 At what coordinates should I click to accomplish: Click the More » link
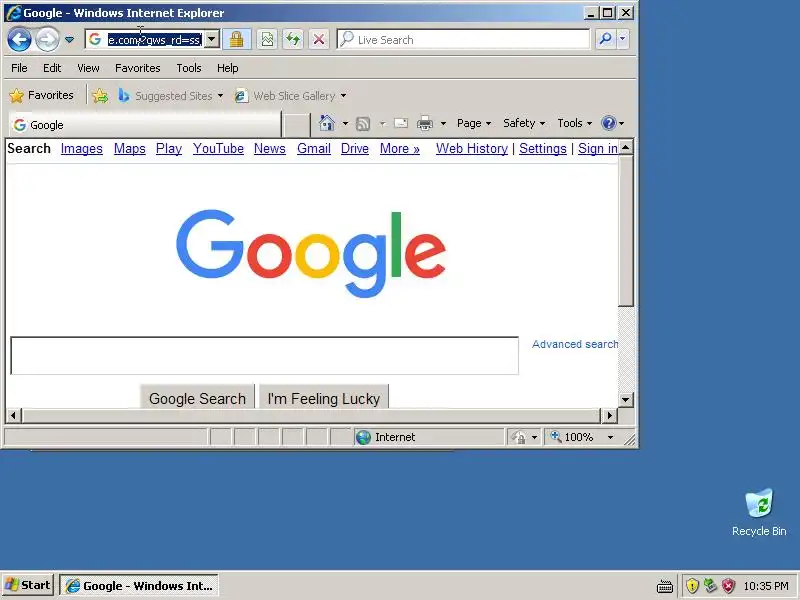tap(399, 148)
